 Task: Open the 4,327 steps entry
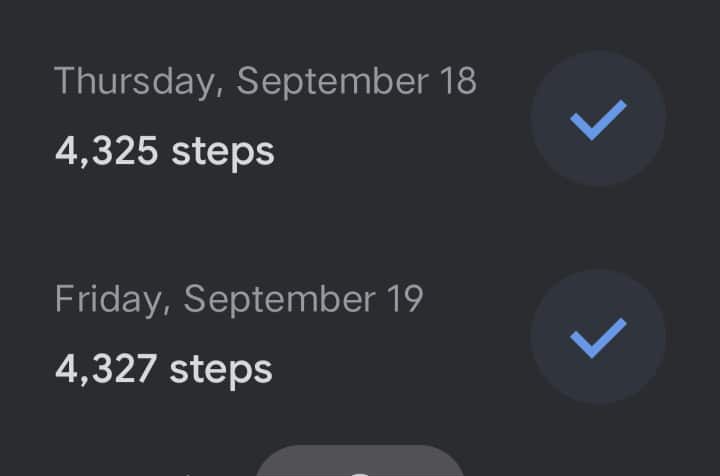(164, 369)
